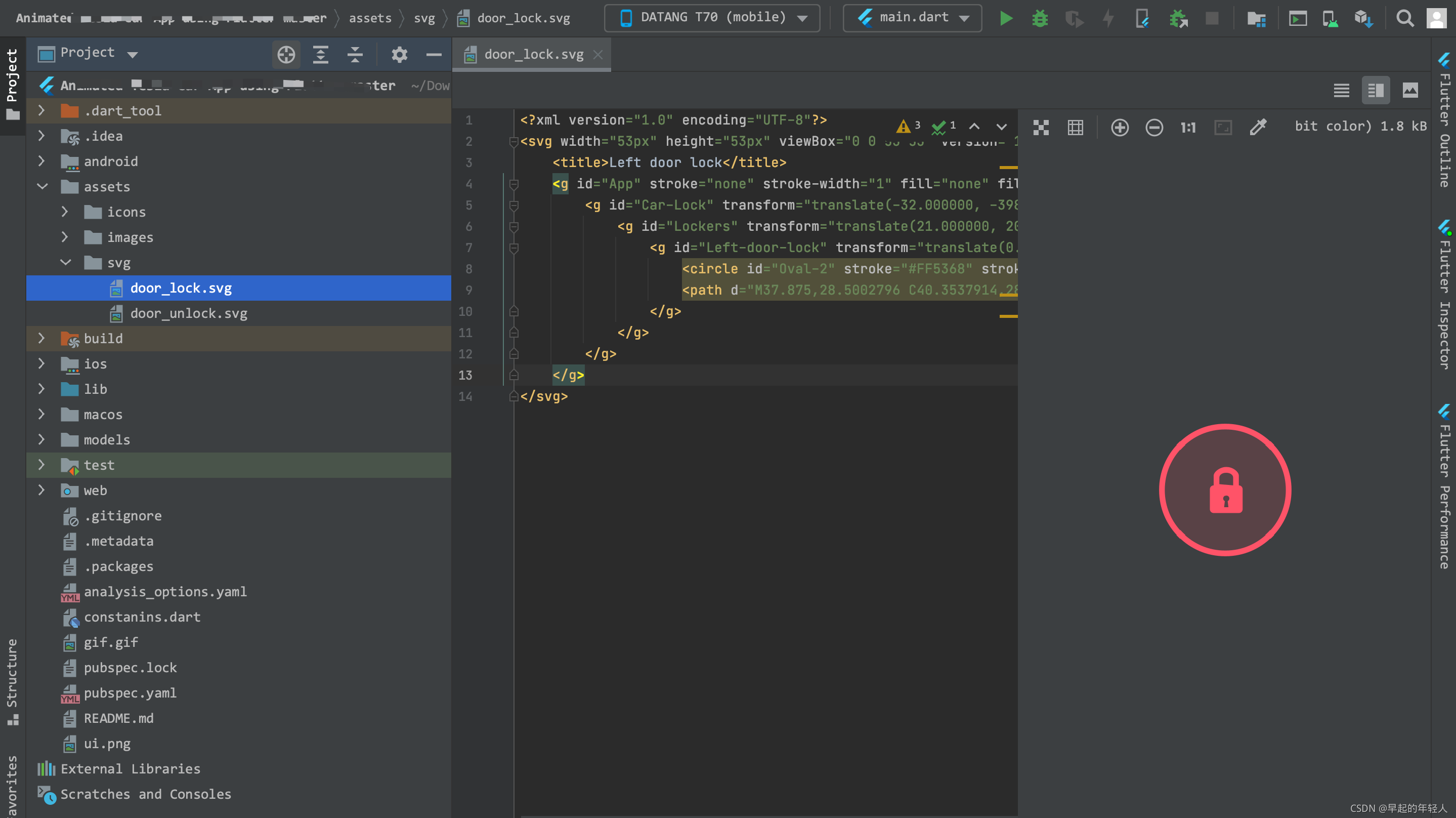Trigger Flutter hot reload lightning icon
Image resolution: width=1456 pixels, height=818 pixels.
1107,18
